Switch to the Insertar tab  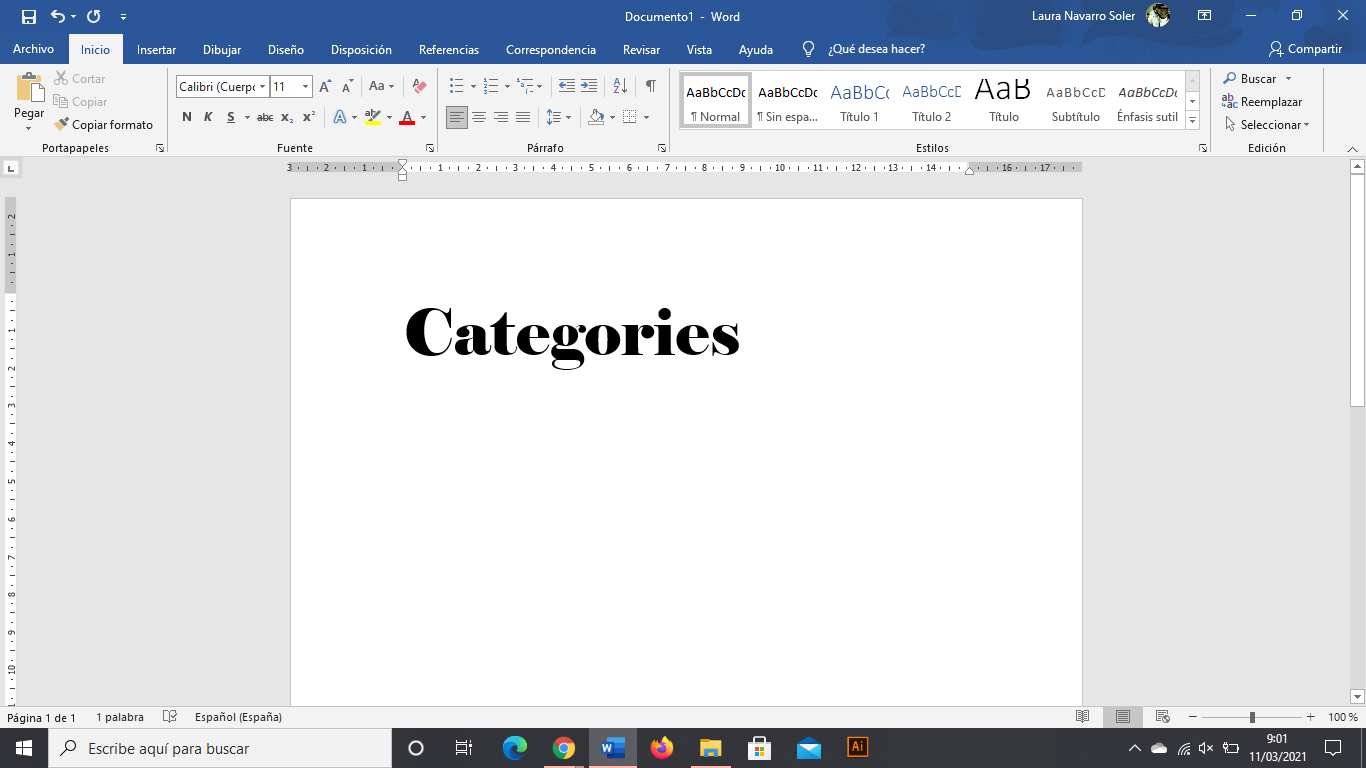click(156, 49)
